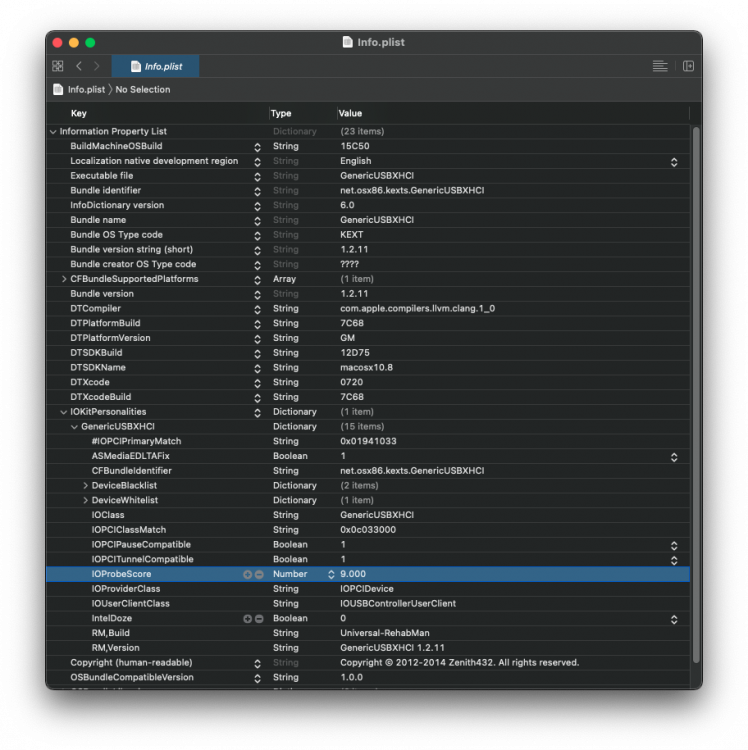Expand DeviceWhitelist dictionary

pyautogui.click(x=85, y=500)
